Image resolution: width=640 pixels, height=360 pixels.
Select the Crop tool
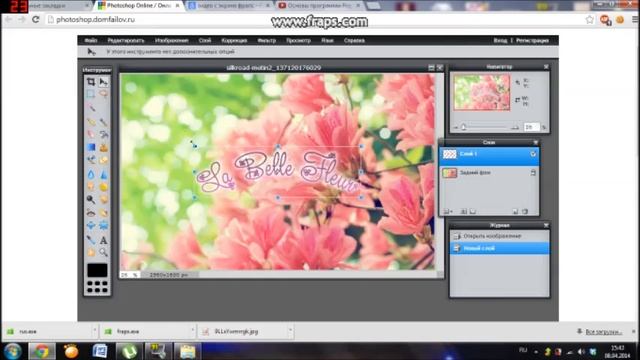(91, 82)
